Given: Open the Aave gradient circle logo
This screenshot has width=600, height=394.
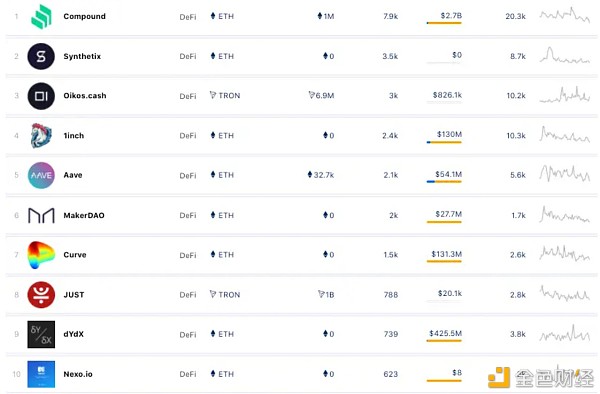Looking at the screenshot, I should pyautogui.click(x=41, y=175).
